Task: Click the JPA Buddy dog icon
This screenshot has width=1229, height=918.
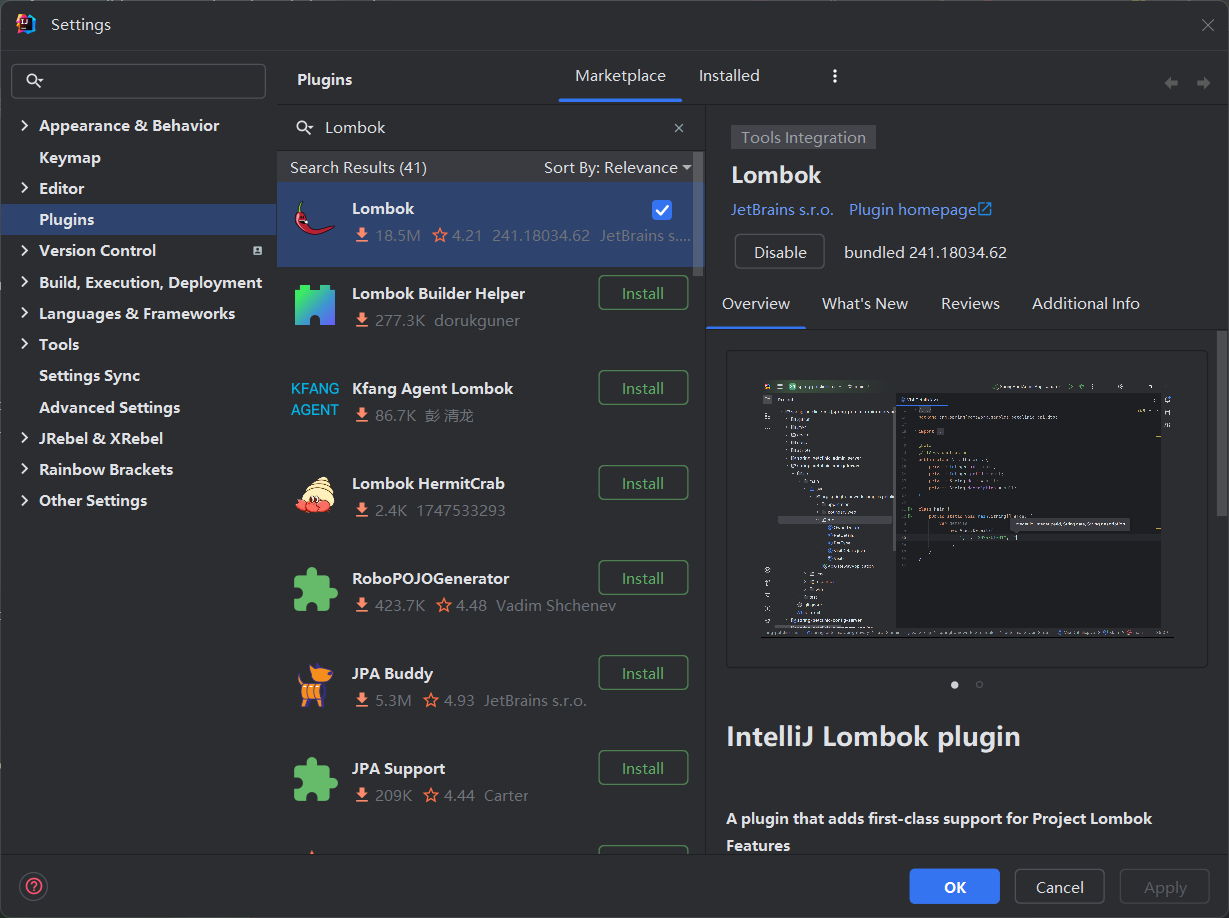Action: point(315,685)
